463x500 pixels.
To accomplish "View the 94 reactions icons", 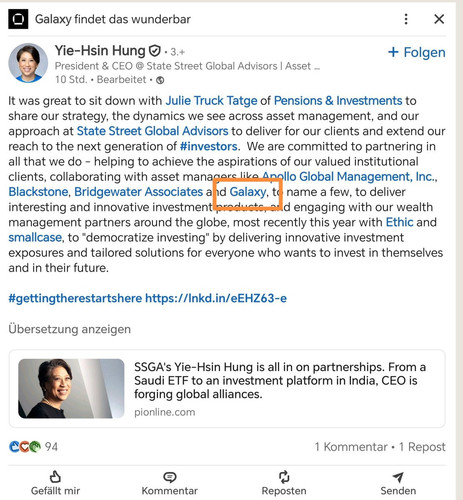I will [25, 446].
